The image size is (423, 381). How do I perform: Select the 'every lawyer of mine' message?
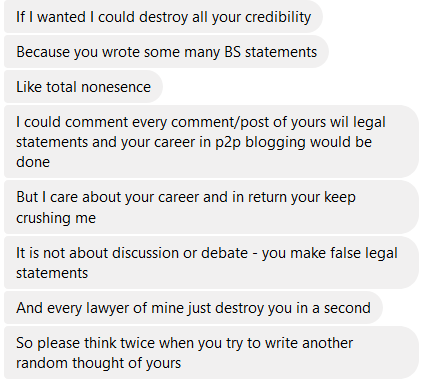(x=193, y=307)
